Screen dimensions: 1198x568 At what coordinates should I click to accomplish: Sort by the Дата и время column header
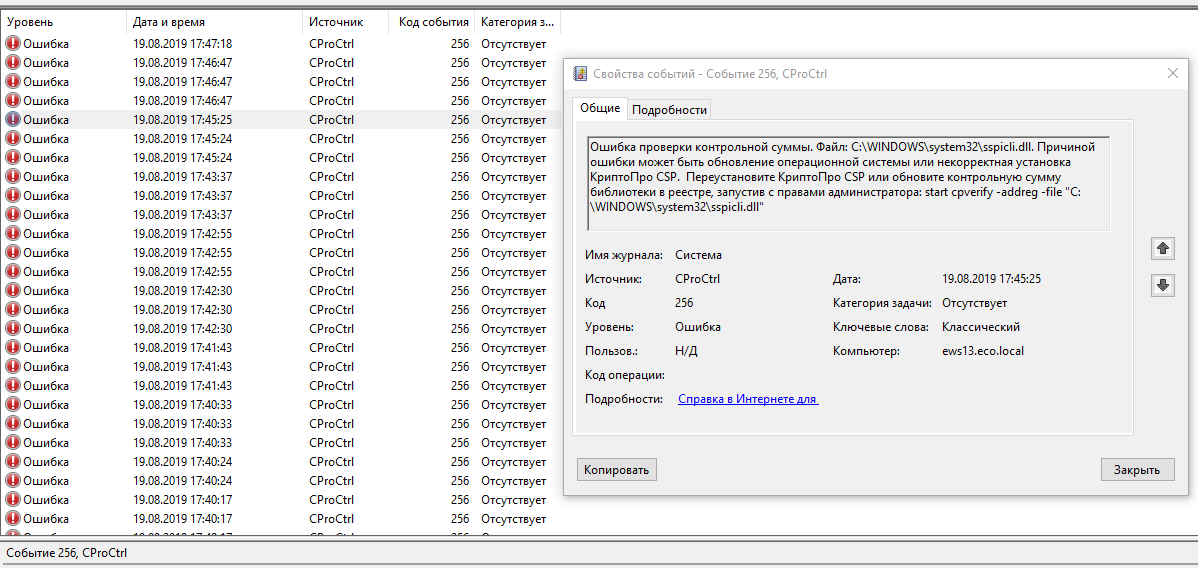[214, 22]
